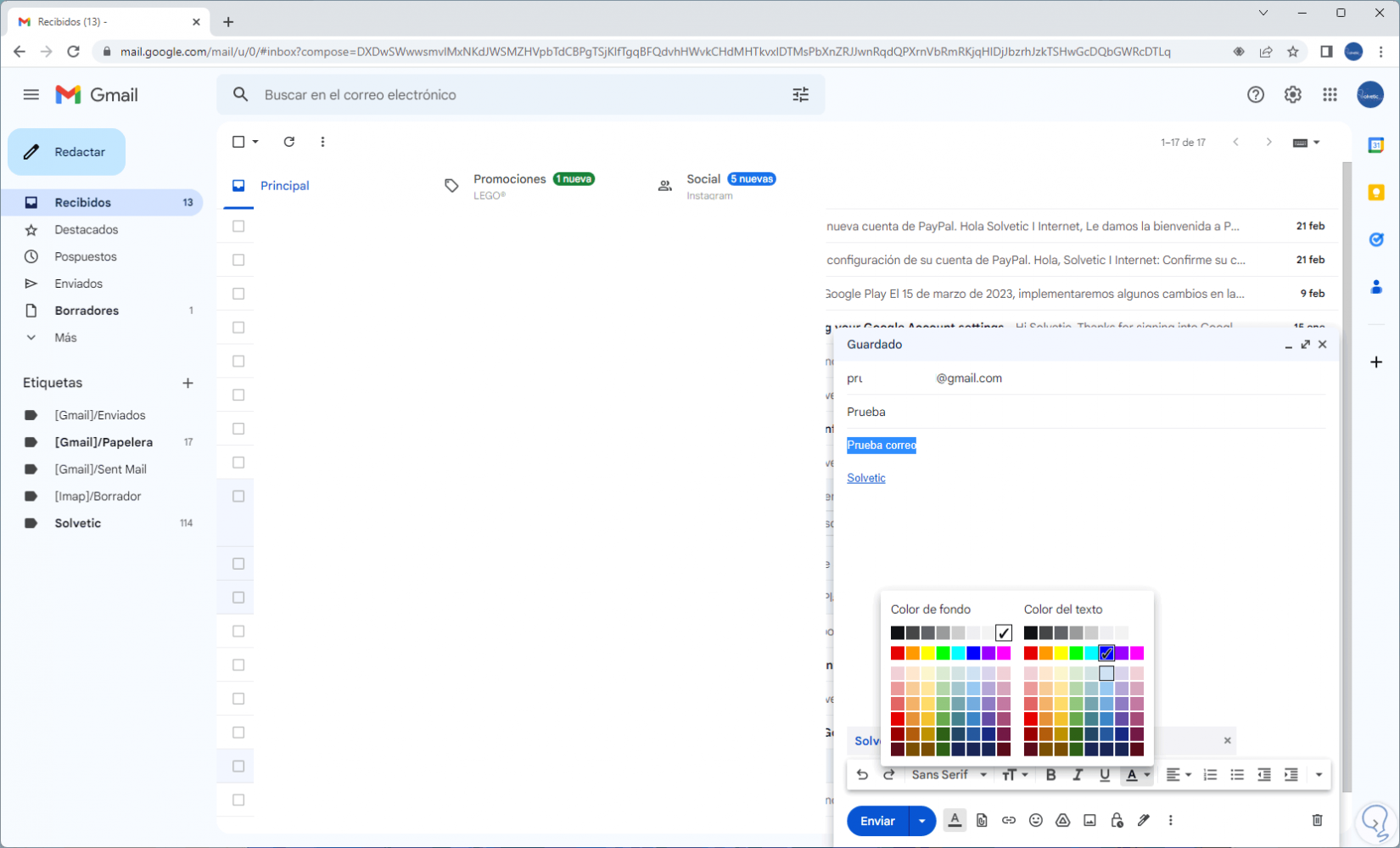
Task: Toggle italic formatting
Action: click(1078, 774)
